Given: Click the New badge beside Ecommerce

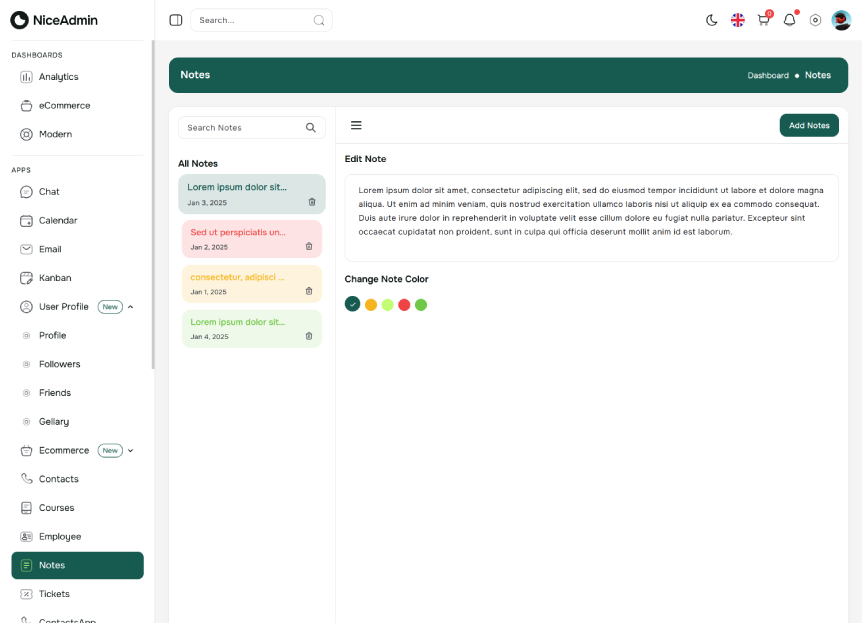Looking at the screenshot, I should [110, 450].
